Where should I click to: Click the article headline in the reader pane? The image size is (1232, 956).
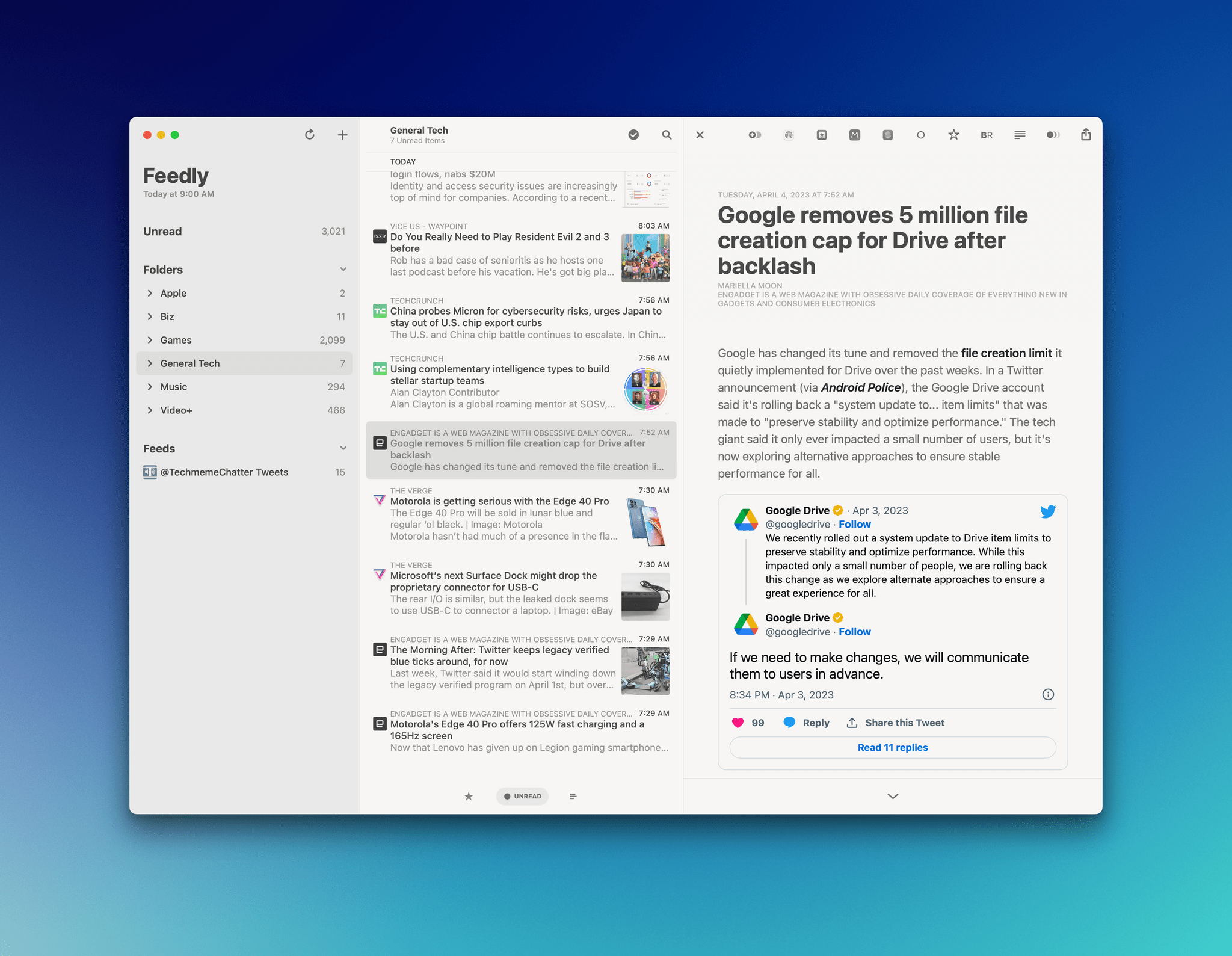pos(873,240)
